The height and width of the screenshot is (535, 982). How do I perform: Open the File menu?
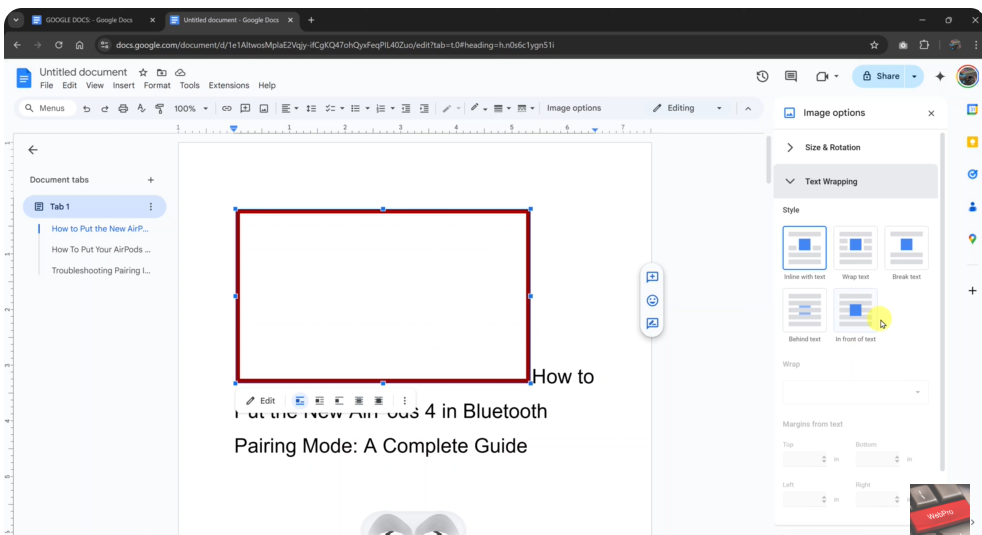pos(46,85)
